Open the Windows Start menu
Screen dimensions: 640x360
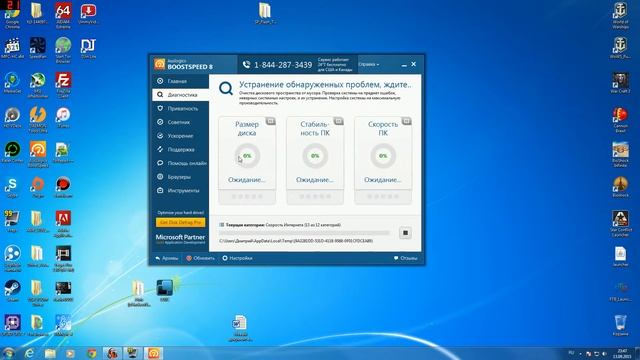click(8, 353)
